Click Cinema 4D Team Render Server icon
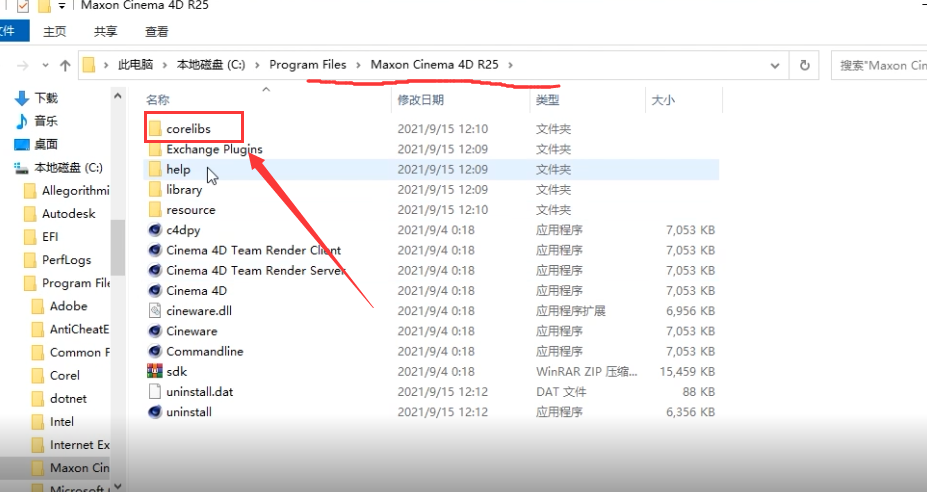927x492 pixels. (x=155, y=270)
